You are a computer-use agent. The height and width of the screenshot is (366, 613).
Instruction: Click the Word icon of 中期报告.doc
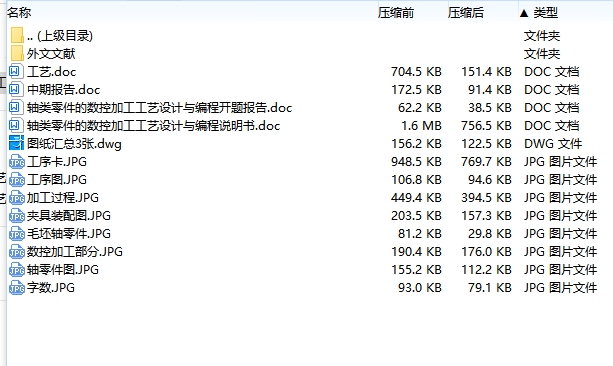[x=16, y=90]
